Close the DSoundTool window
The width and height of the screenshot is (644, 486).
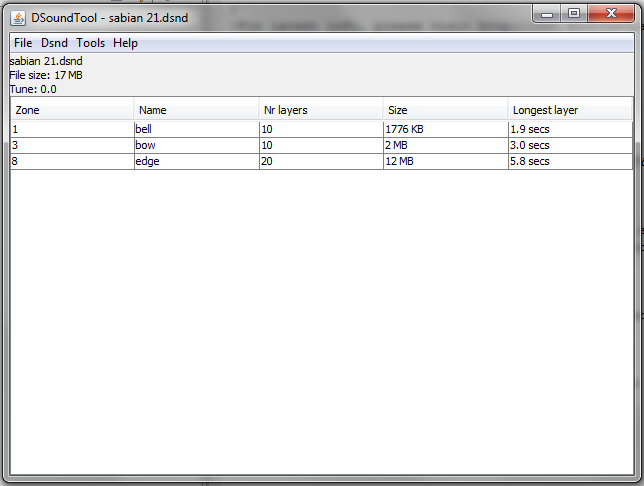[x=611, y=14]
